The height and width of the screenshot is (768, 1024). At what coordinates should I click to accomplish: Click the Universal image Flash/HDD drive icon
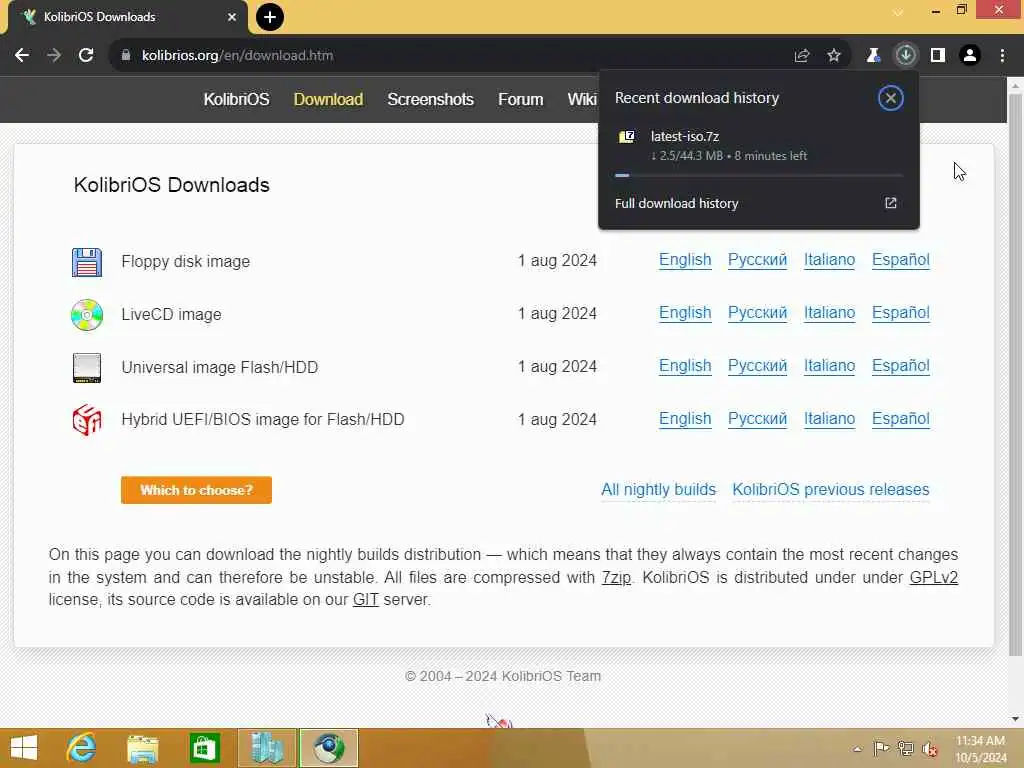(x=87, y=368)
